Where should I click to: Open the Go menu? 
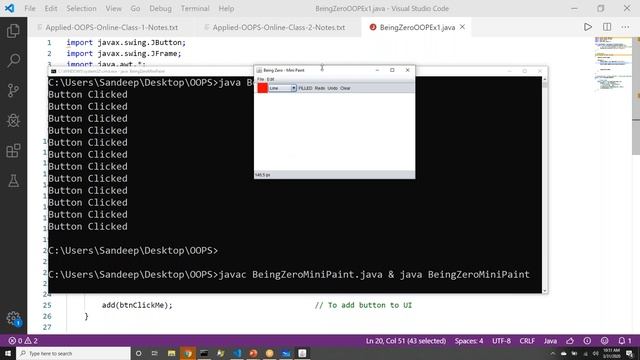(x=135, y=8)
